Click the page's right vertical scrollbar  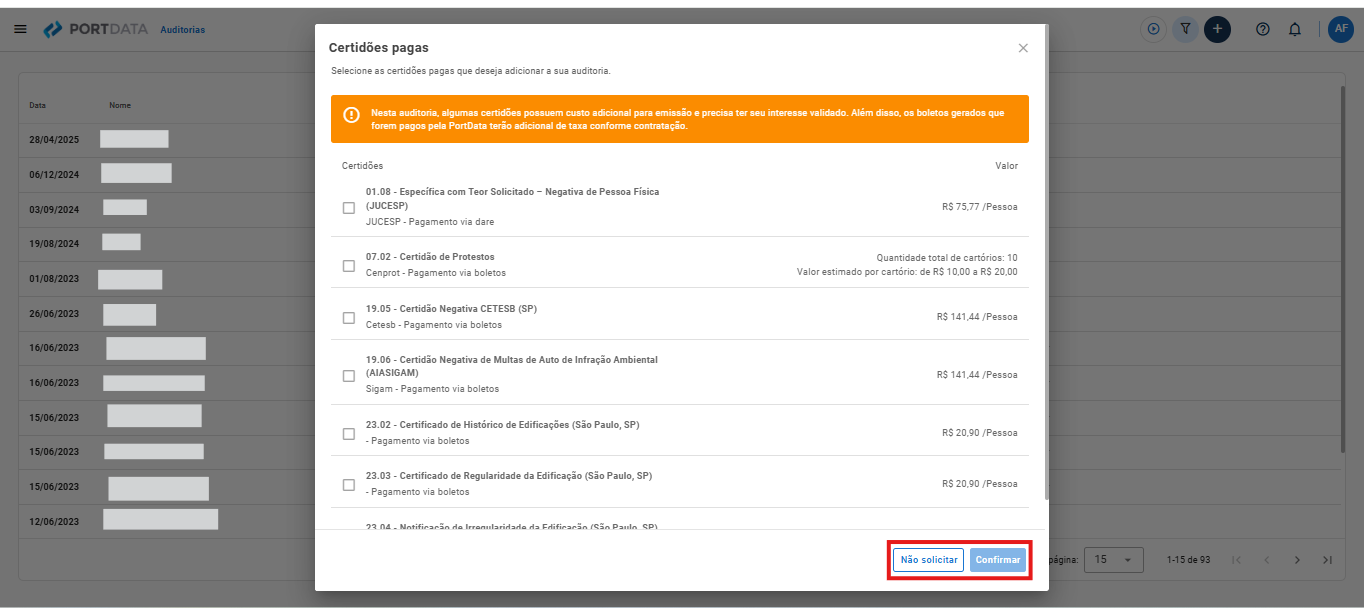click(x=1343, y=270)
